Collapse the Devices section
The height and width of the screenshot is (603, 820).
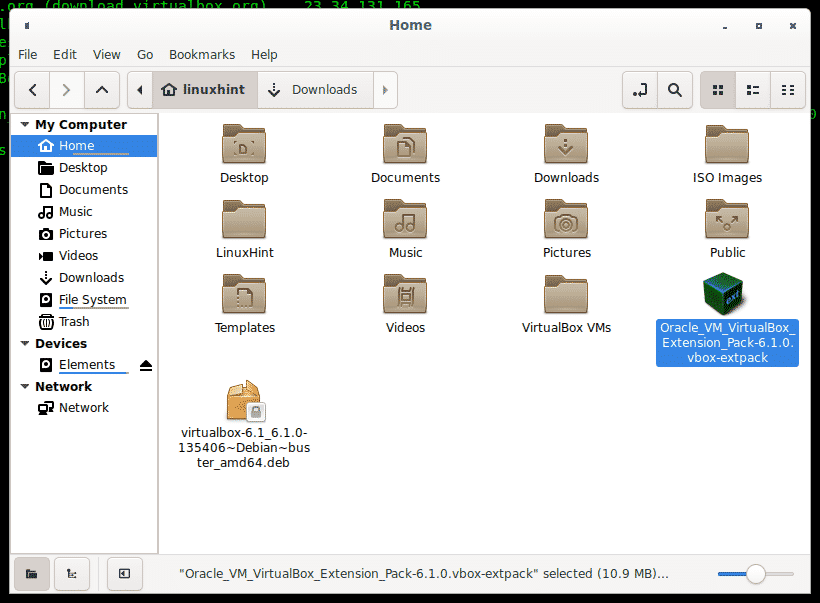click(x=25, y=344)
